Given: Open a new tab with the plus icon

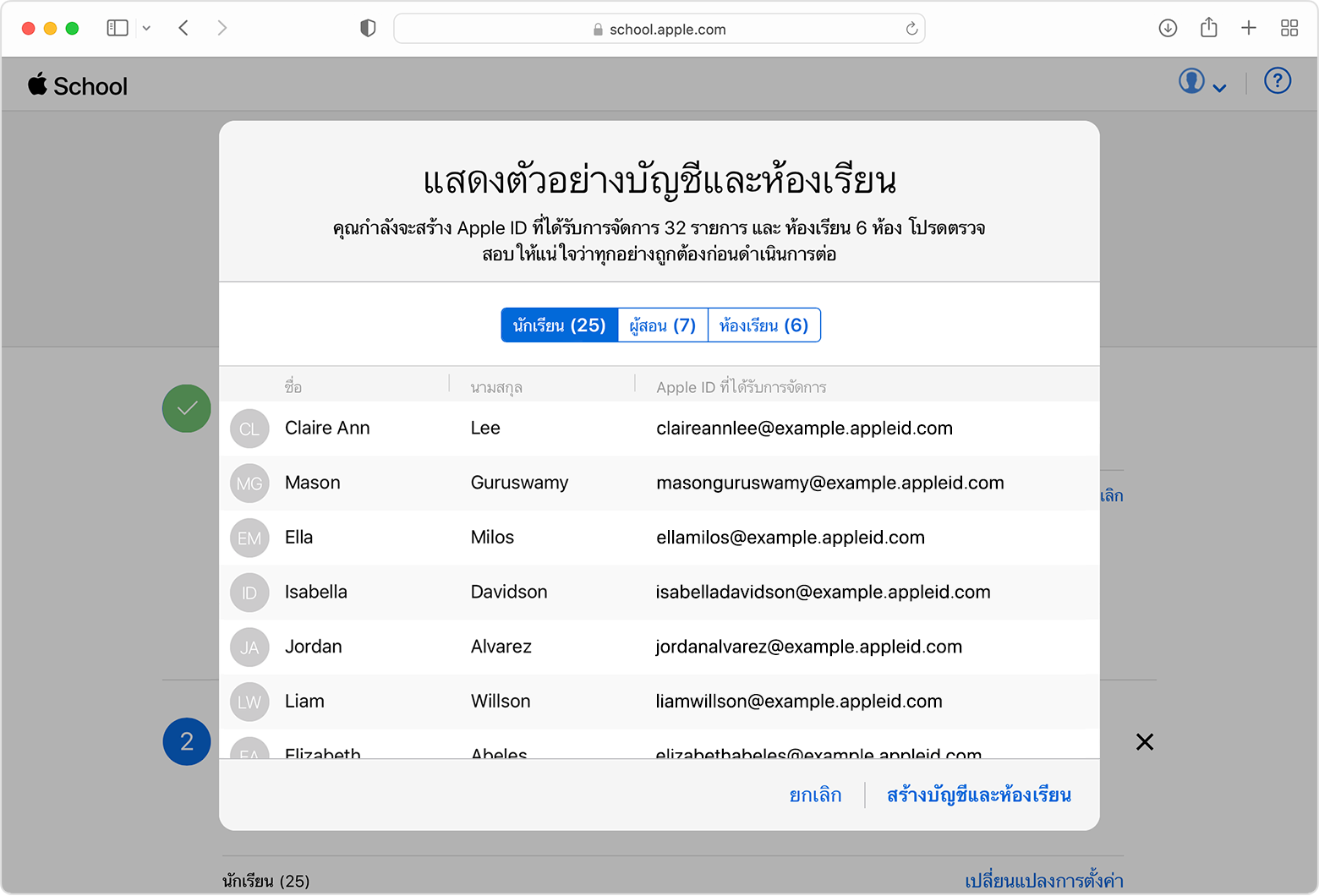Looking at the screenshot, I should pyautogui.click(x=1249, y=28).
